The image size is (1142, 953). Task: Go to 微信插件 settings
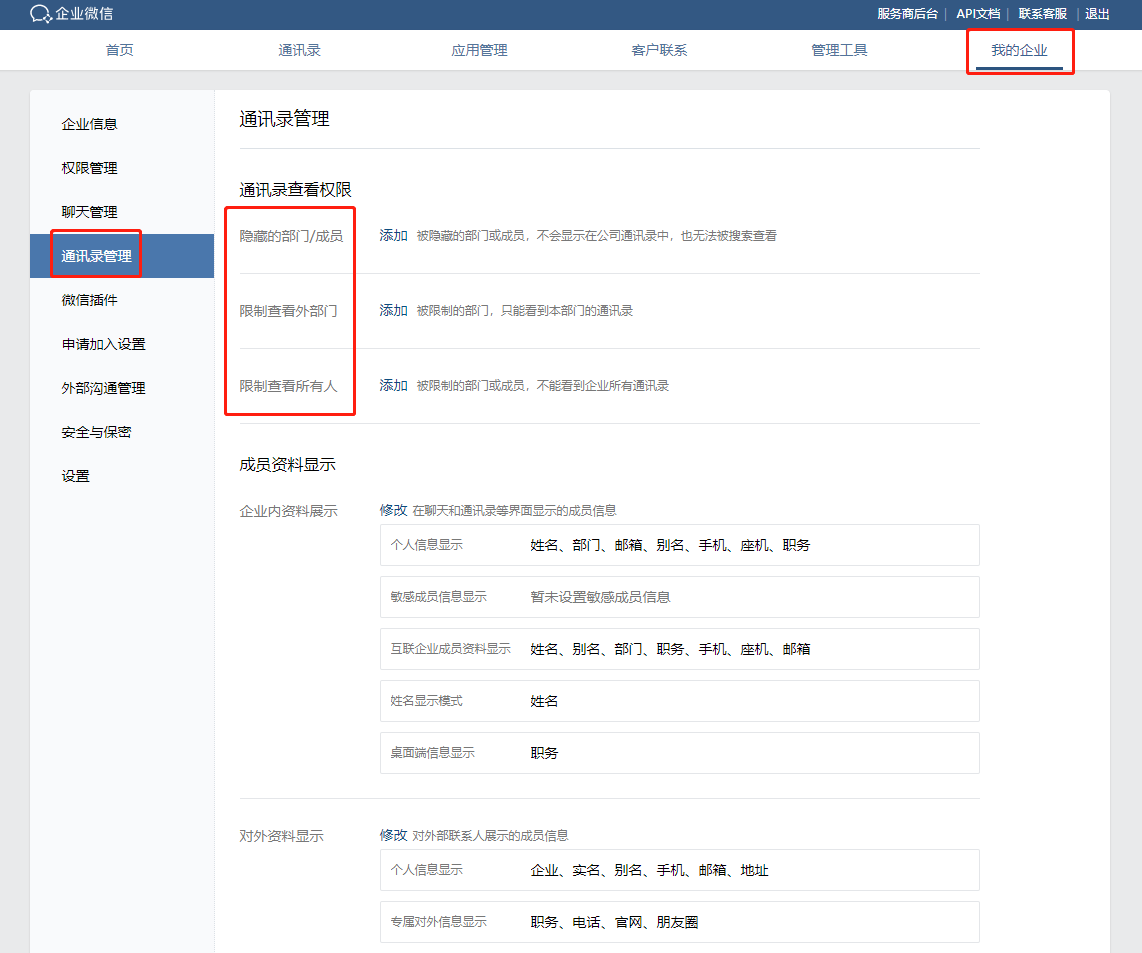tap(90, 300)
